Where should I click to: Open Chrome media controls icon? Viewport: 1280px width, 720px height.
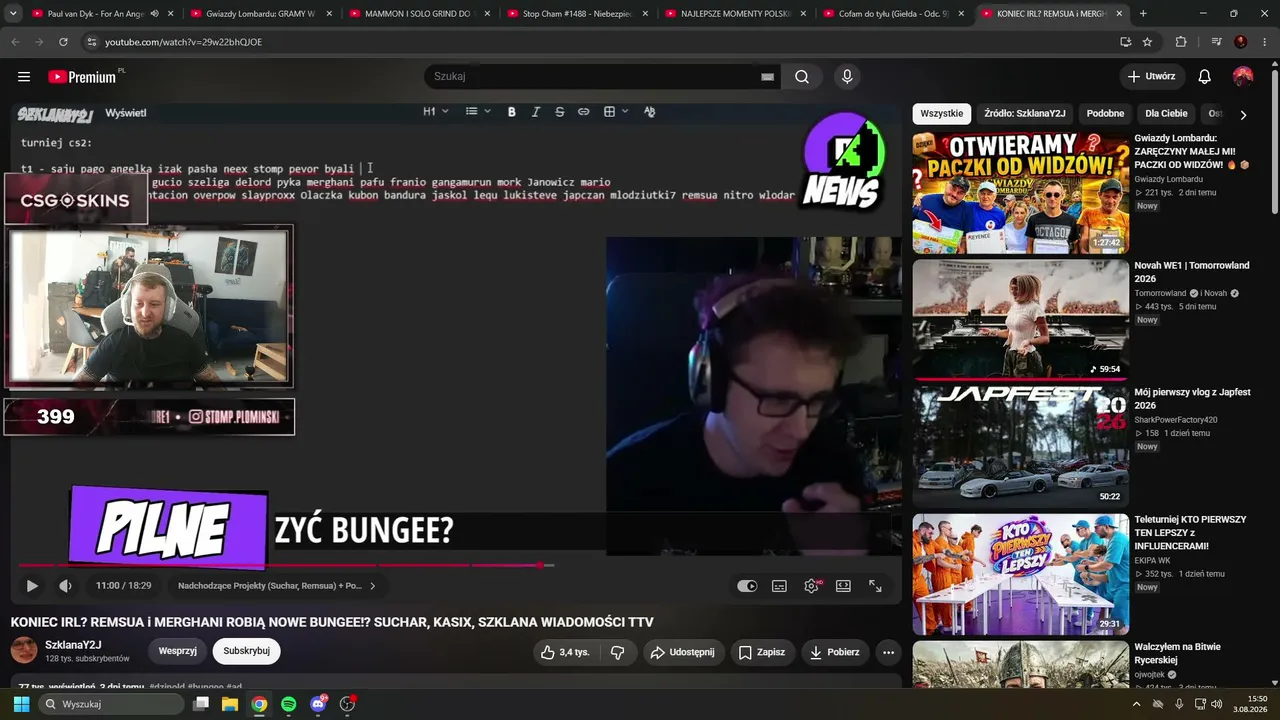tap(1216, 42)
